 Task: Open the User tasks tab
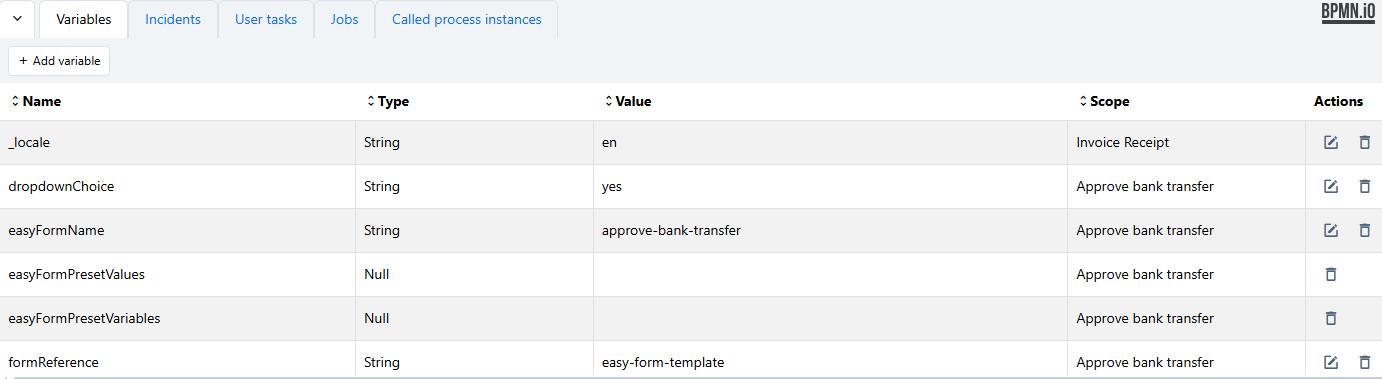coord(266,19)
